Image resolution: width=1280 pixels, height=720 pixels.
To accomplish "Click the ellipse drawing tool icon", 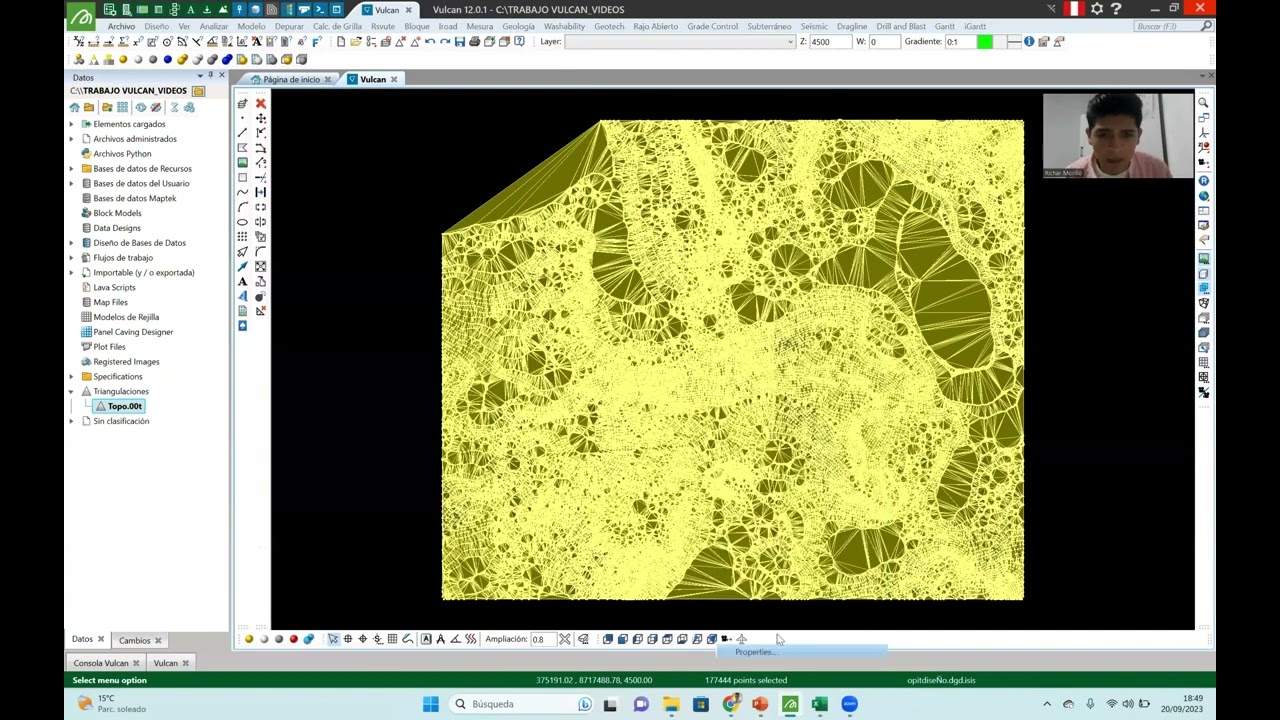I will tap(242, 222).
